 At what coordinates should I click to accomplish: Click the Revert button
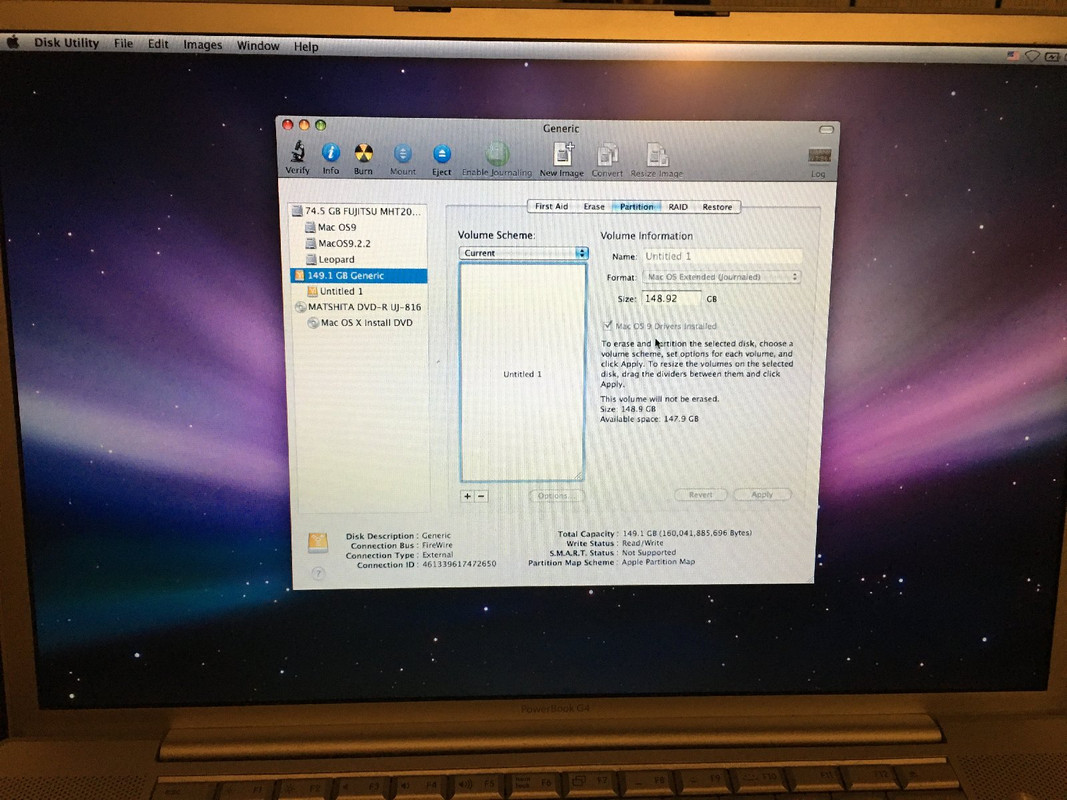(x=700, y=495)
